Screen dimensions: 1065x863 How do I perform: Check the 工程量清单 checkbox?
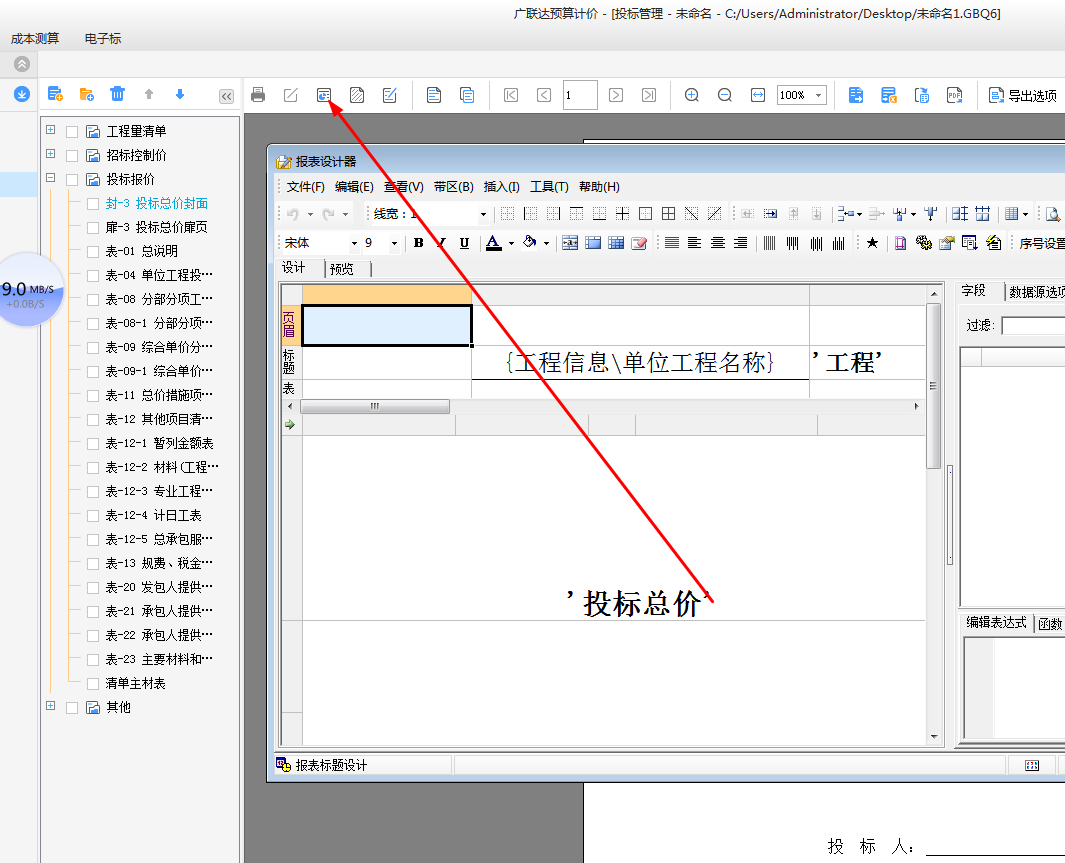(x=72, y=132)
